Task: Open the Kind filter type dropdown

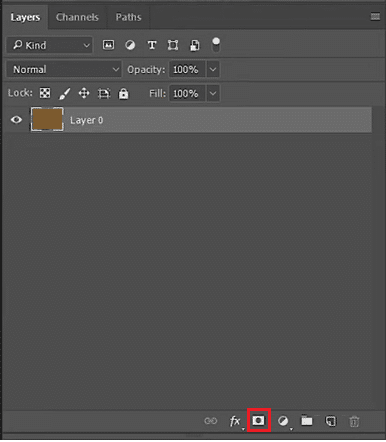Action: (50, 45)
